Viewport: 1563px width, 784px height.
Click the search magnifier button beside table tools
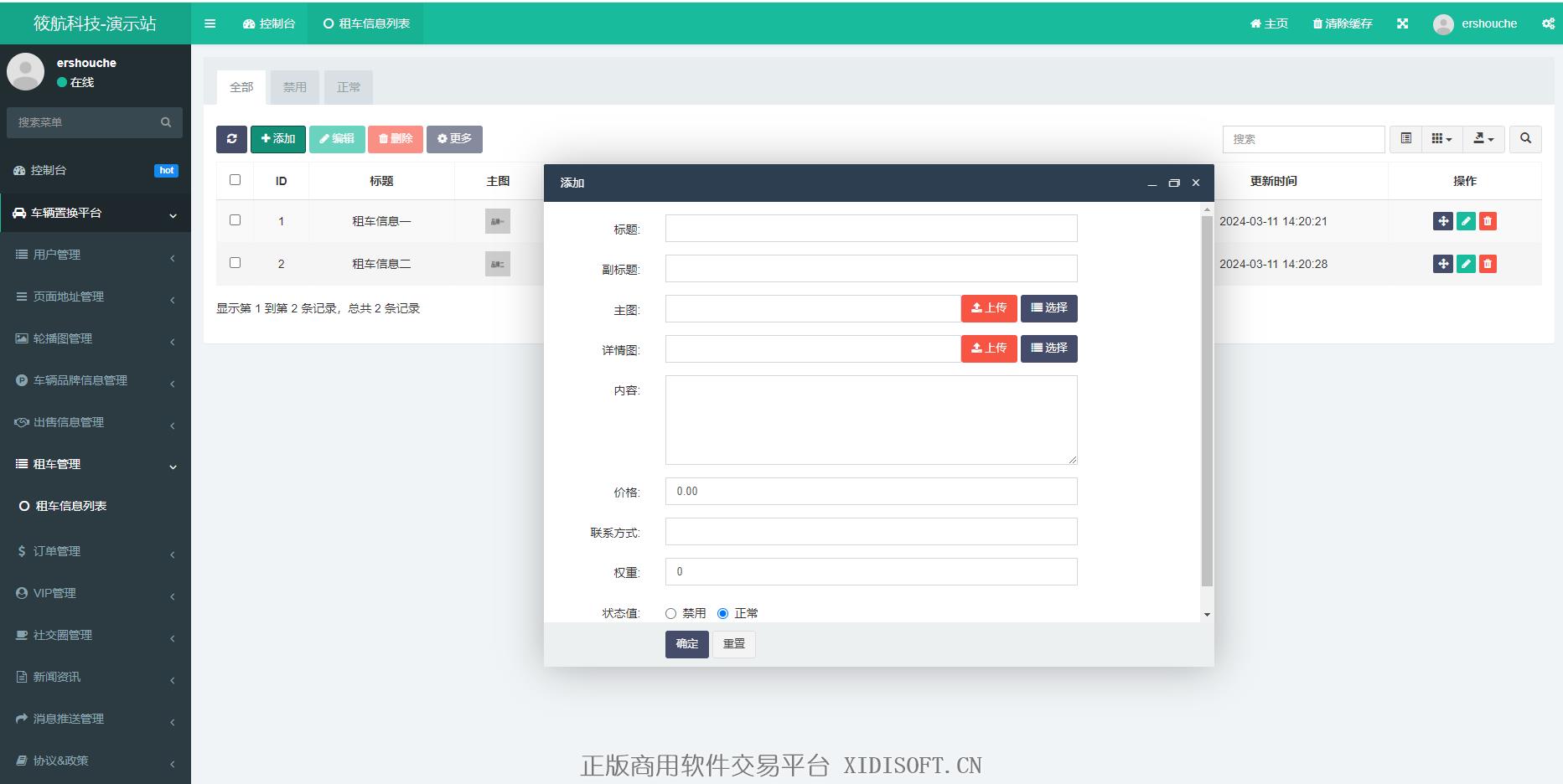[x=1525, y=139]
